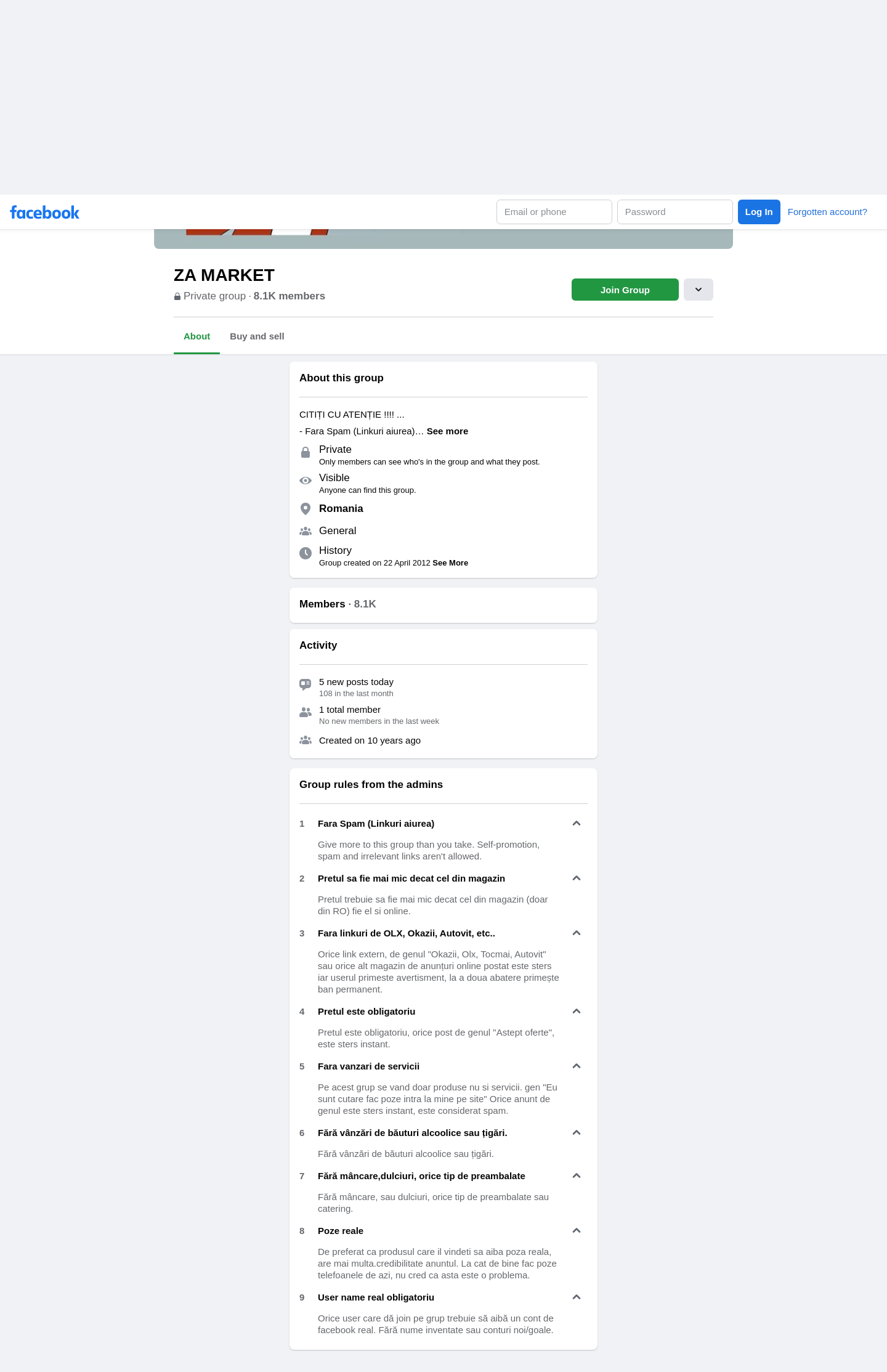Collapse rule 4 Pretul este obligatoriu
The height and width of the screenshot is (1372, 887).
point(577,1012)
